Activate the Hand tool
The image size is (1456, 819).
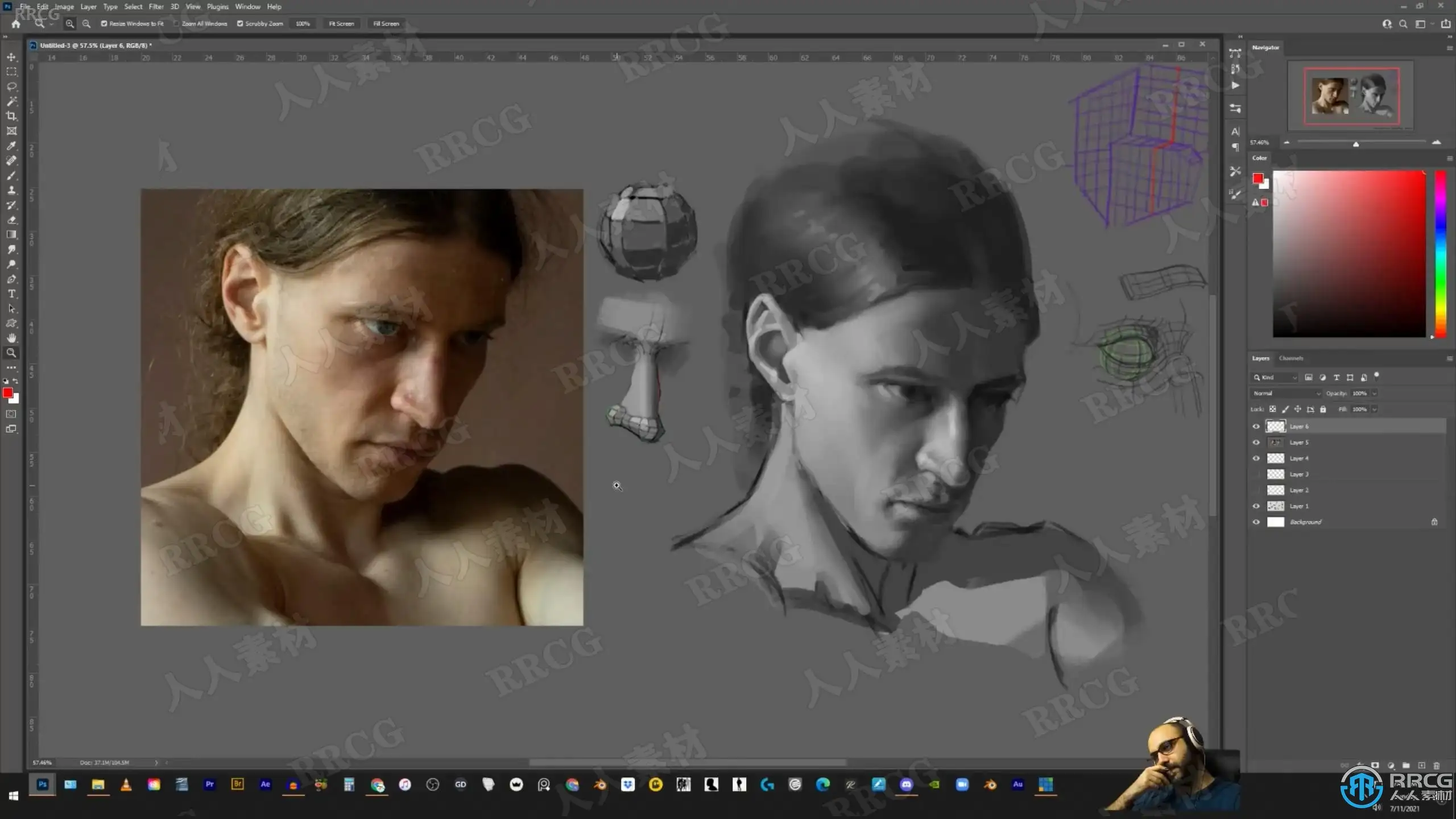[11, 338]
